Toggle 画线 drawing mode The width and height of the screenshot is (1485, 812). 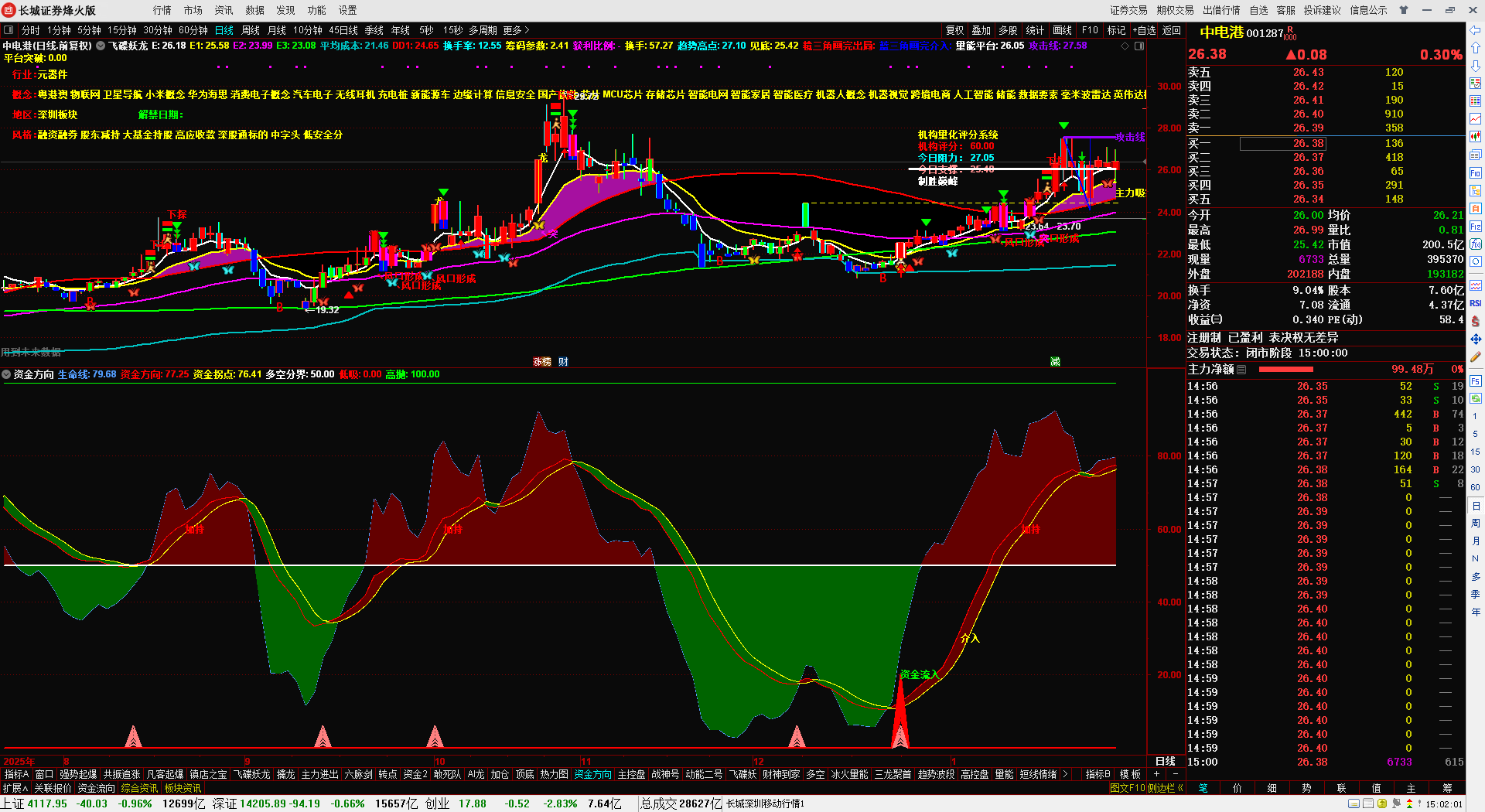tap(1063, 30)
